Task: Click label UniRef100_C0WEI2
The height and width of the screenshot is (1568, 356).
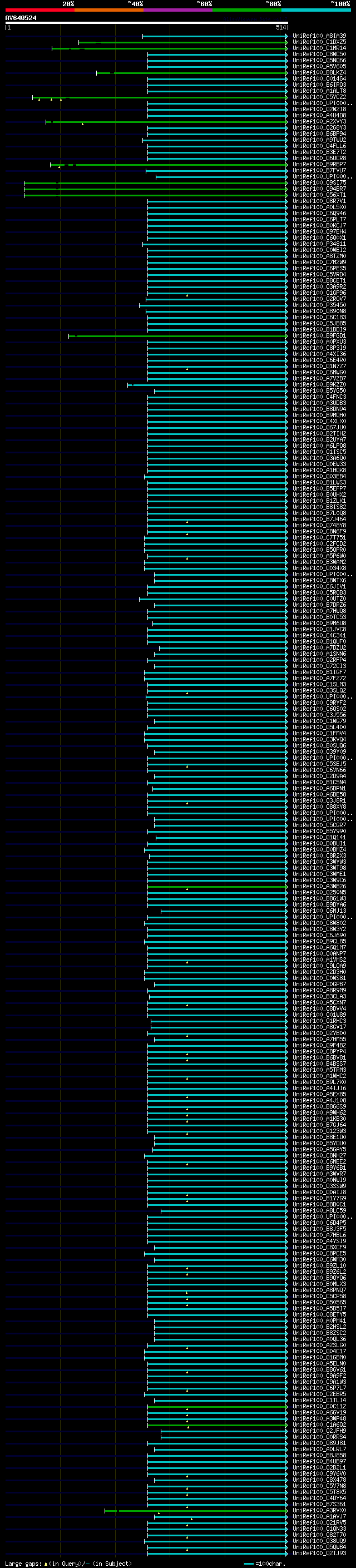Action: tap(319, 250)
